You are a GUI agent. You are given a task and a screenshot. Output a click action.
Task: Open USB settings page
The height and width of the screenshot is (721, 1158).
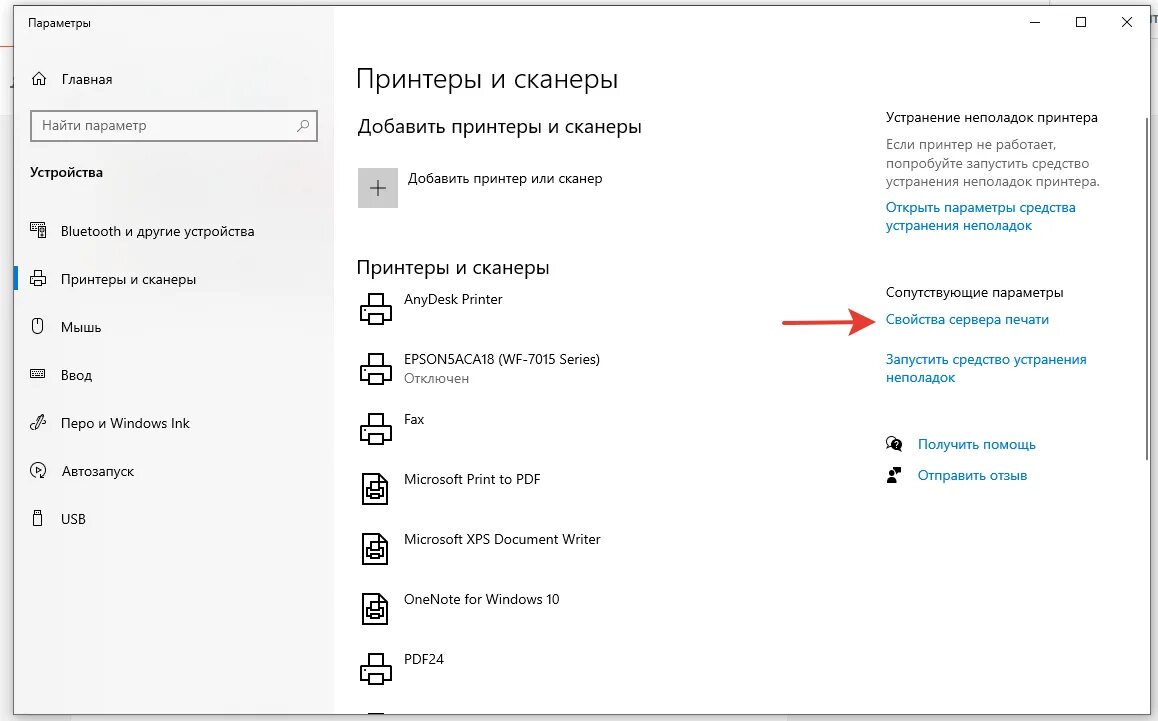pos(73,519)
